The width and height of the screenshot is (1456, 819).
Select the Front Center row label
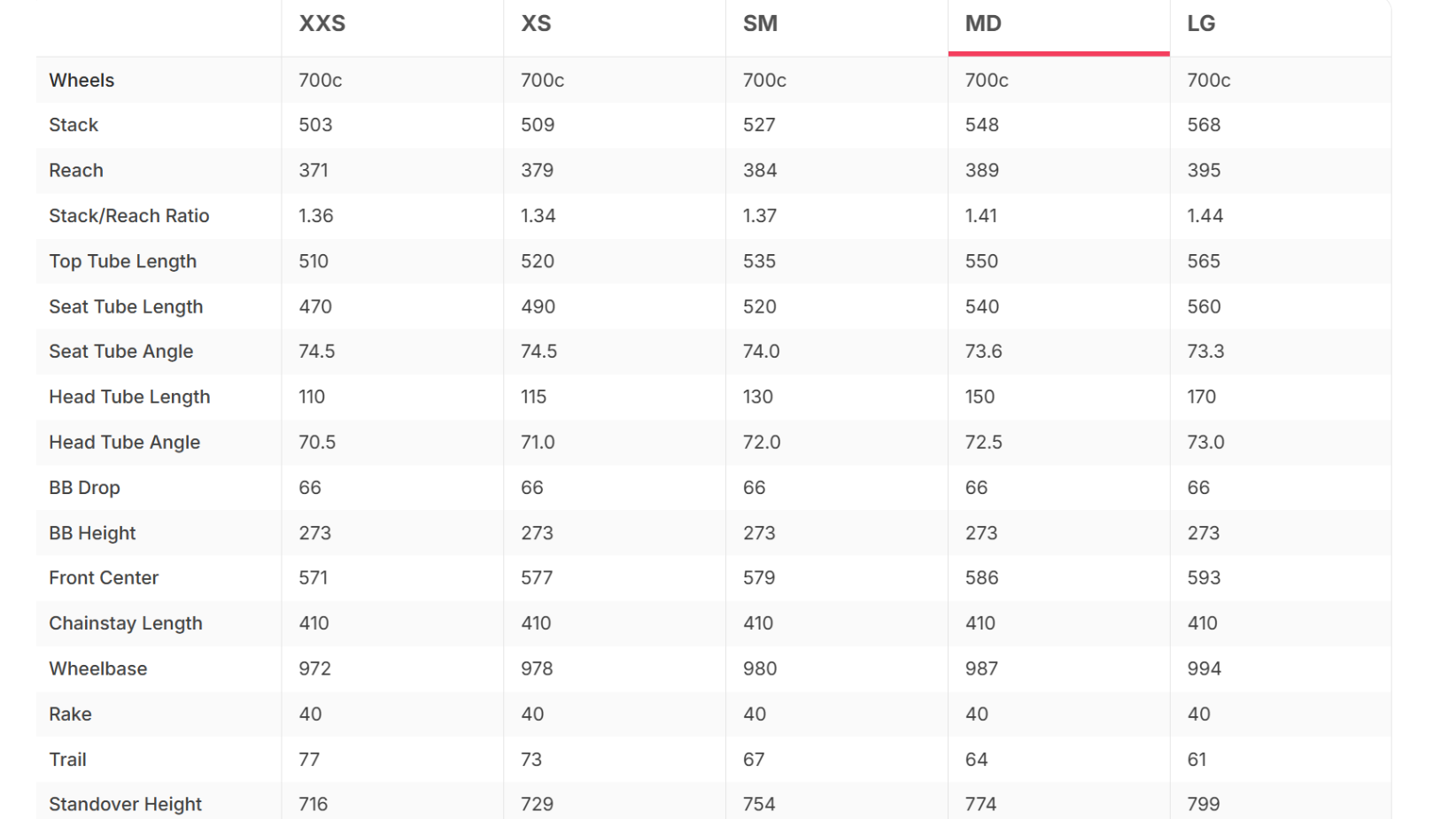104,578
